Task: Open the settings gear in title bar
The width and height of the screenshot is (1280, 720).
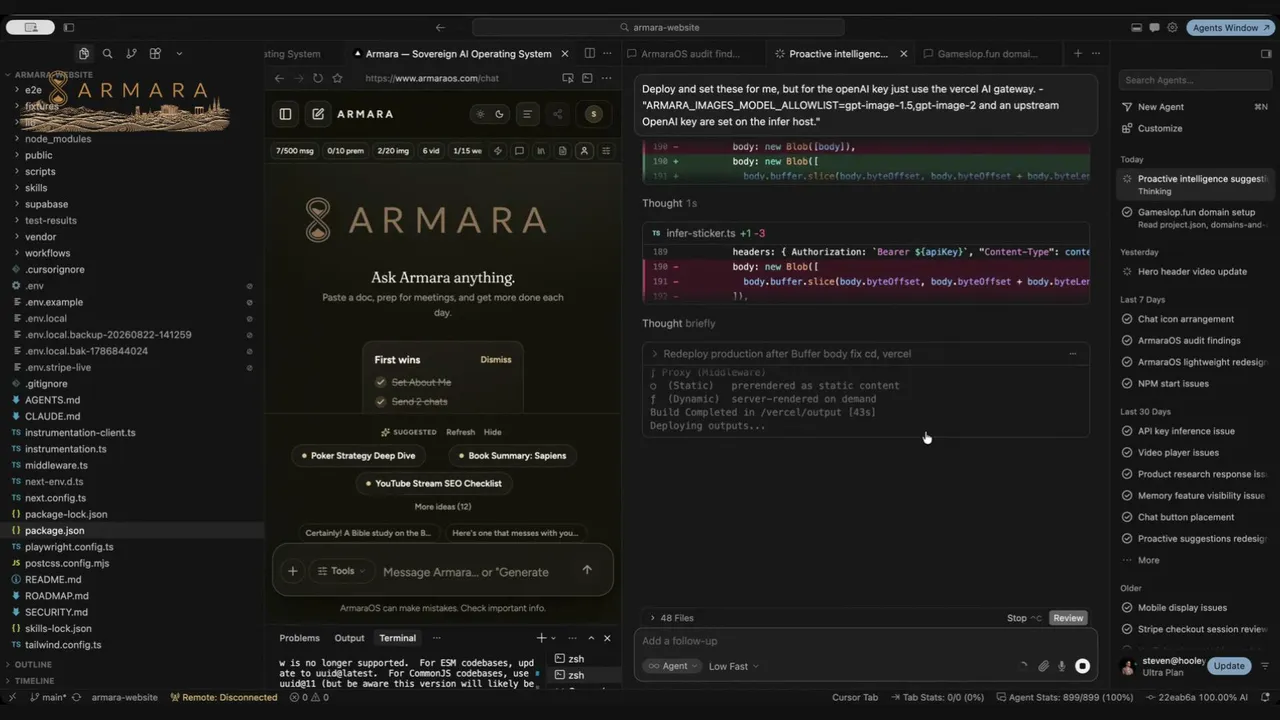Action: coord(1172,27)
